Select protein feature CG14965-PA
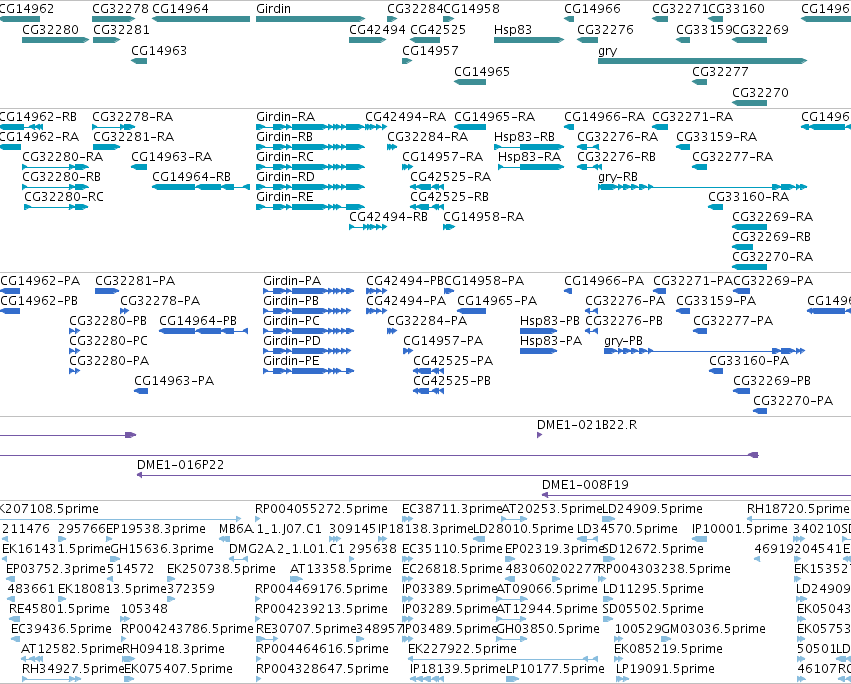 pos(472,311)
